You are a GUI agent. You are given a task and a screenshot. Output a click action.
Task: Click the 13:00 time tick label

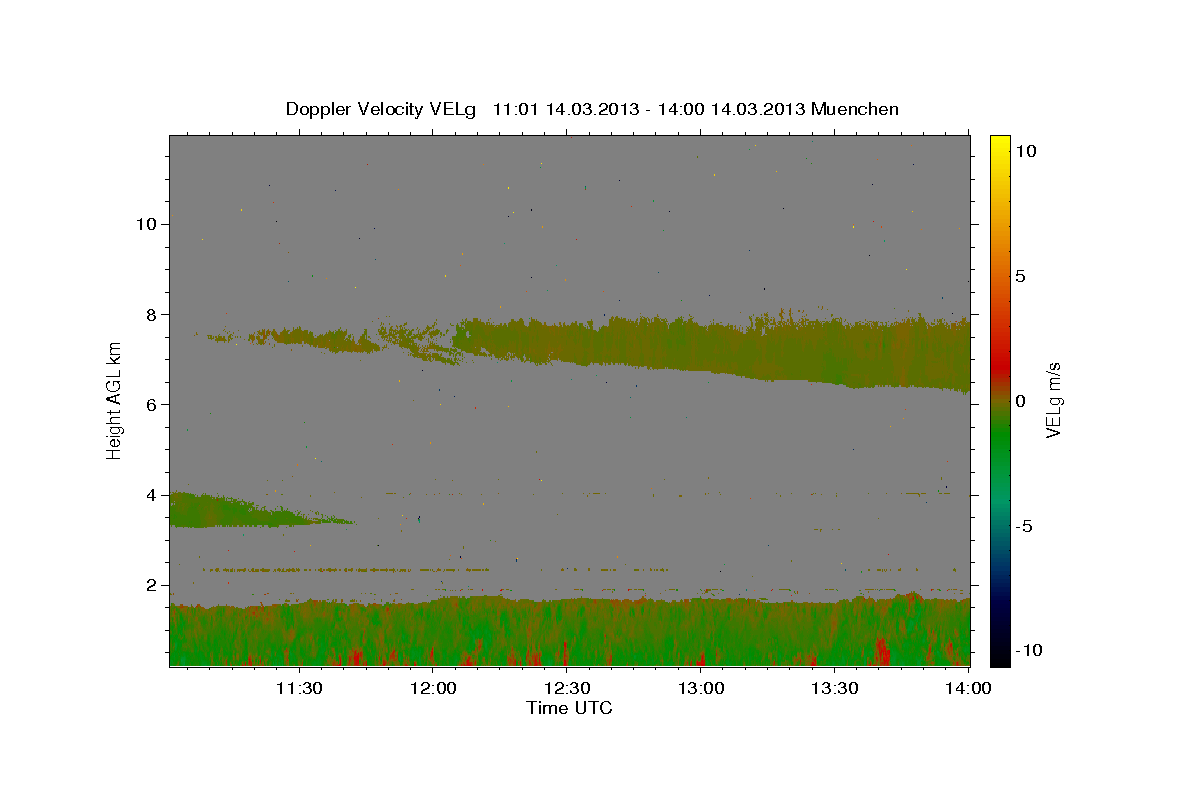pyautogui.click(x=700, y=688)
